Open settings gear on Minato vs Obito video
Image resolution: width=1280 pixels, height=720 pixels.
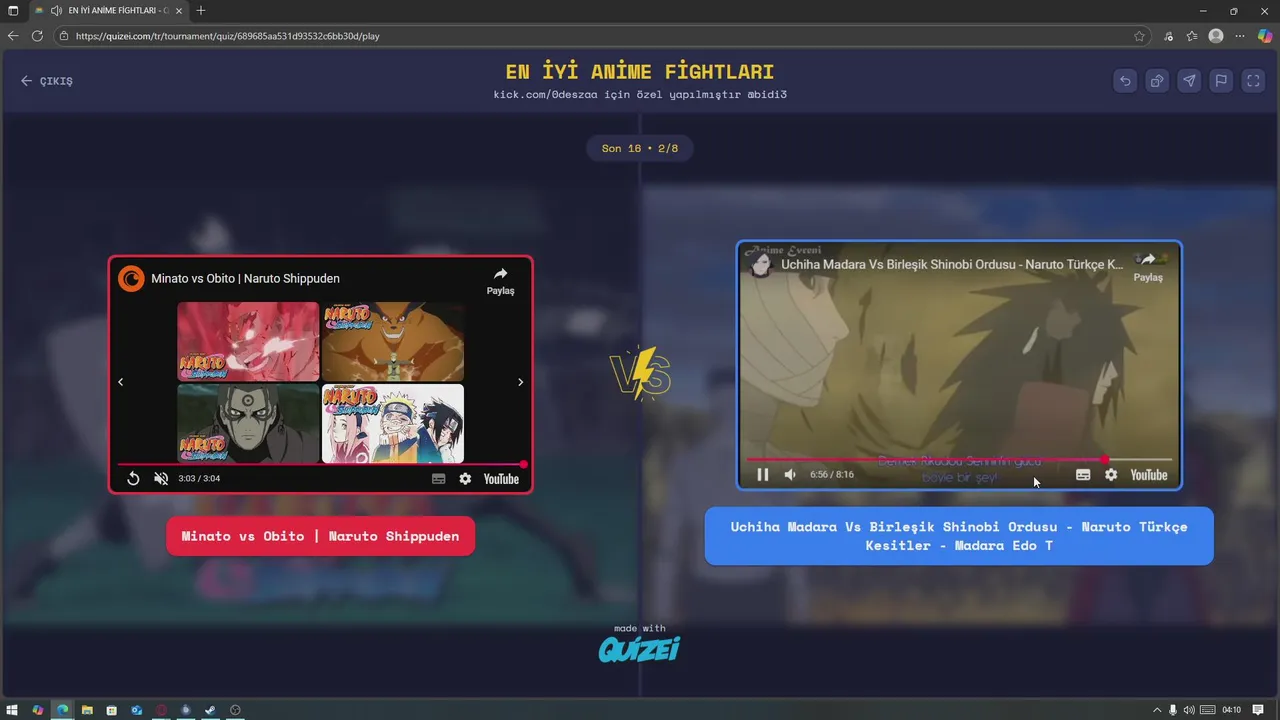[x=465, y=479]
